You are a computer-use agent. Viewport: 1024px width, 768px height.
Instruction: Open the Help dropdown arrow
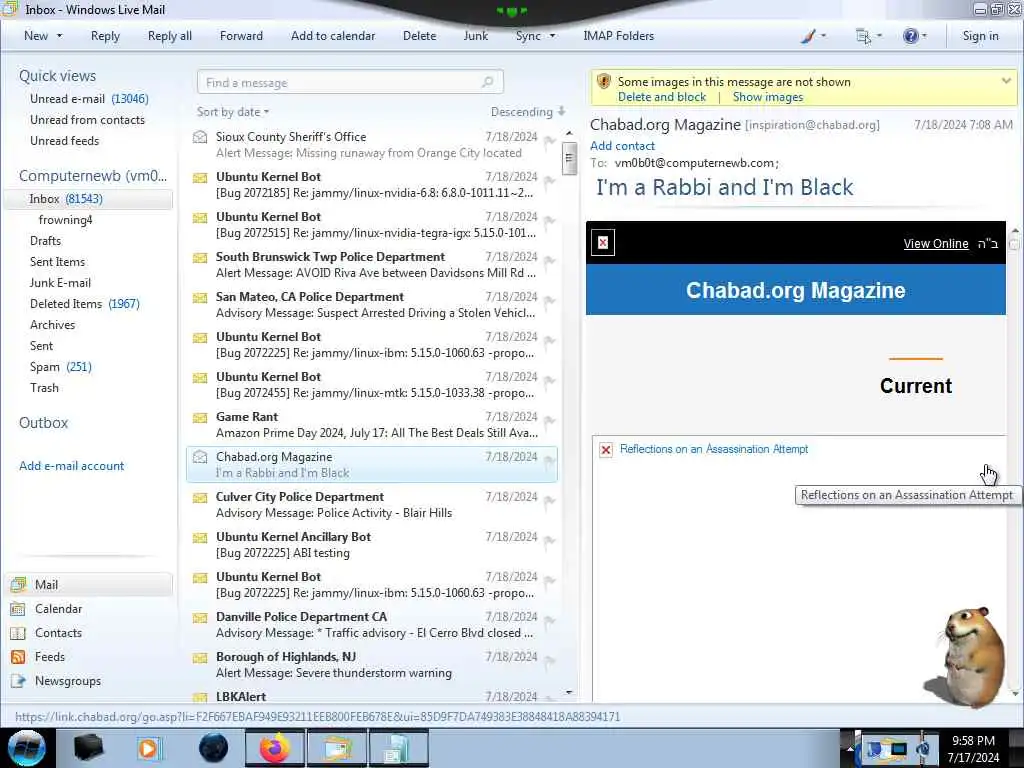[924, 36]
